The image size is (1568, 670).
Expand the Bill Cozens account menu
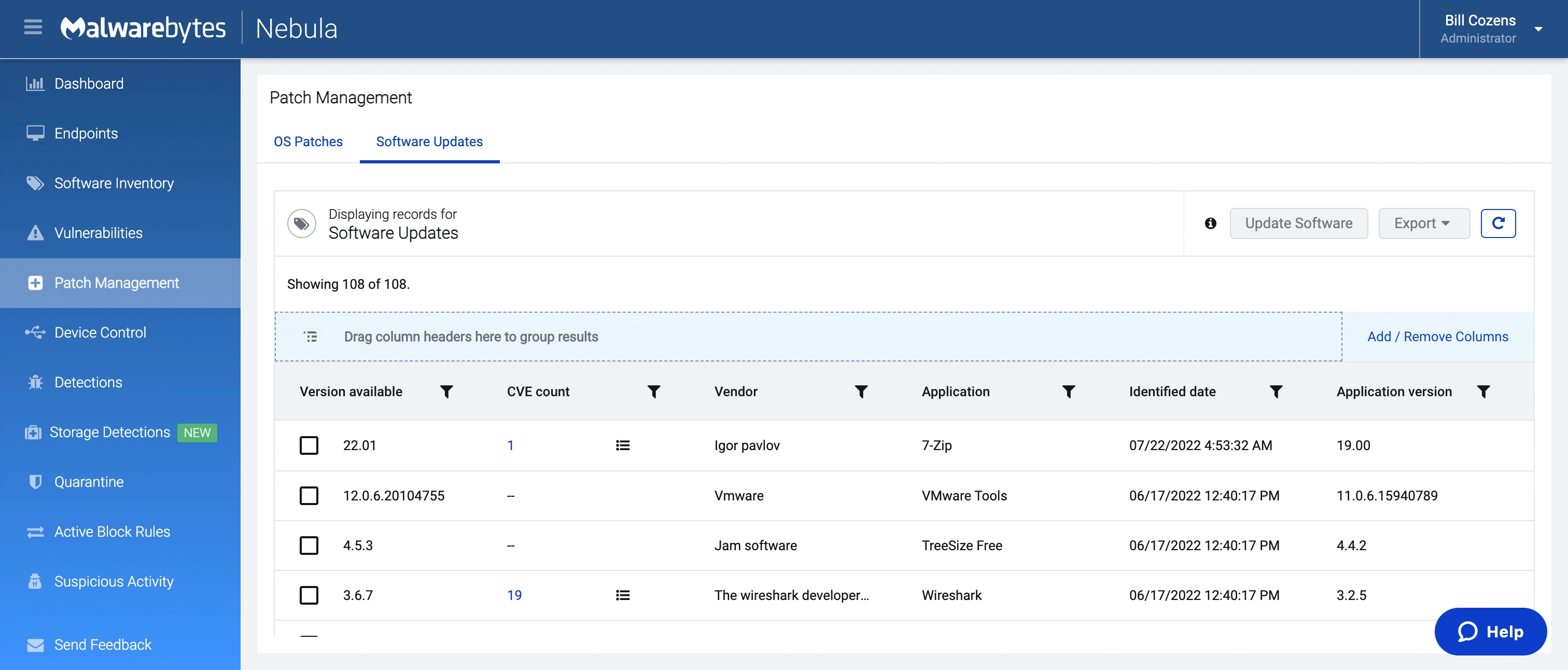(1537, 29)
